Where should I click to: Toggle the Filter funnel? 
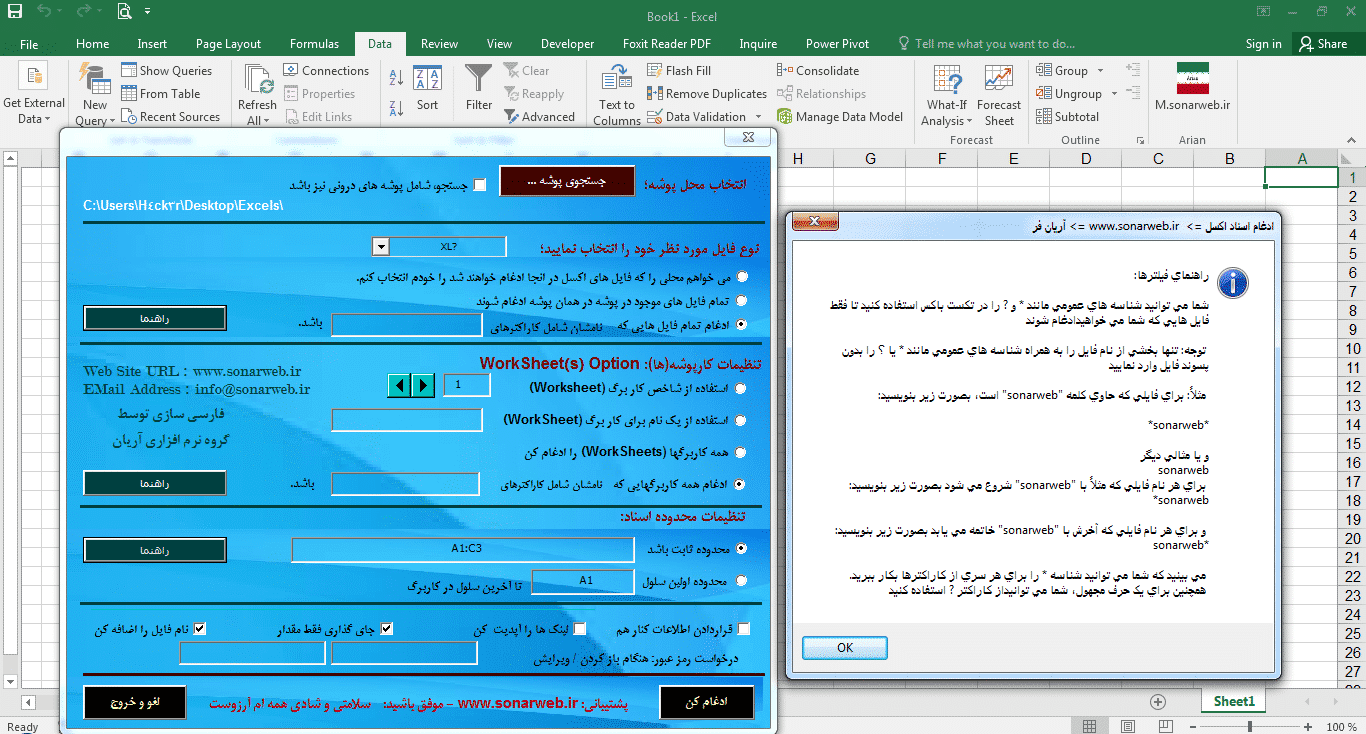coord(479,88)
